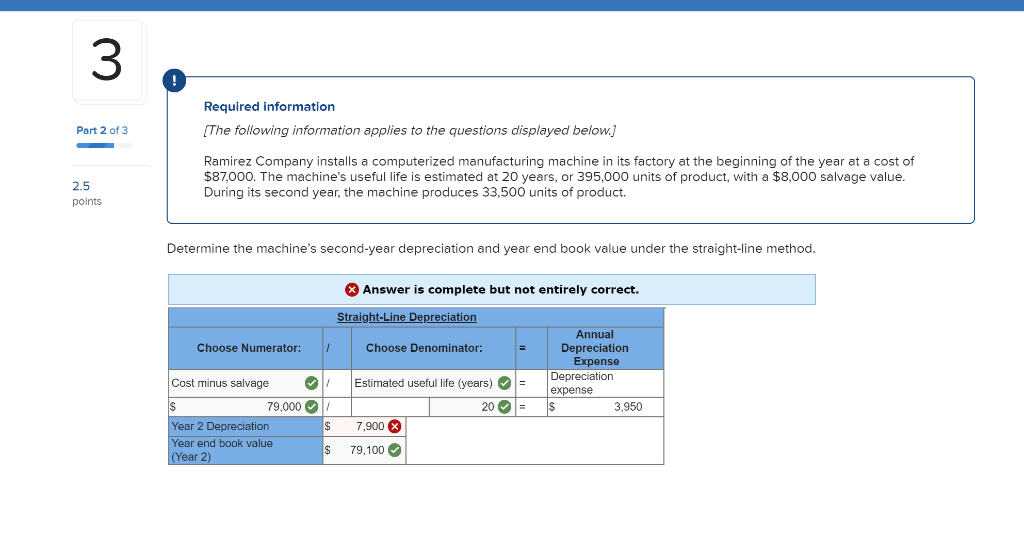The image size is (1024, 537).
Task: Click the blue exclamation info icon
Action: click(x=174, y=81)
